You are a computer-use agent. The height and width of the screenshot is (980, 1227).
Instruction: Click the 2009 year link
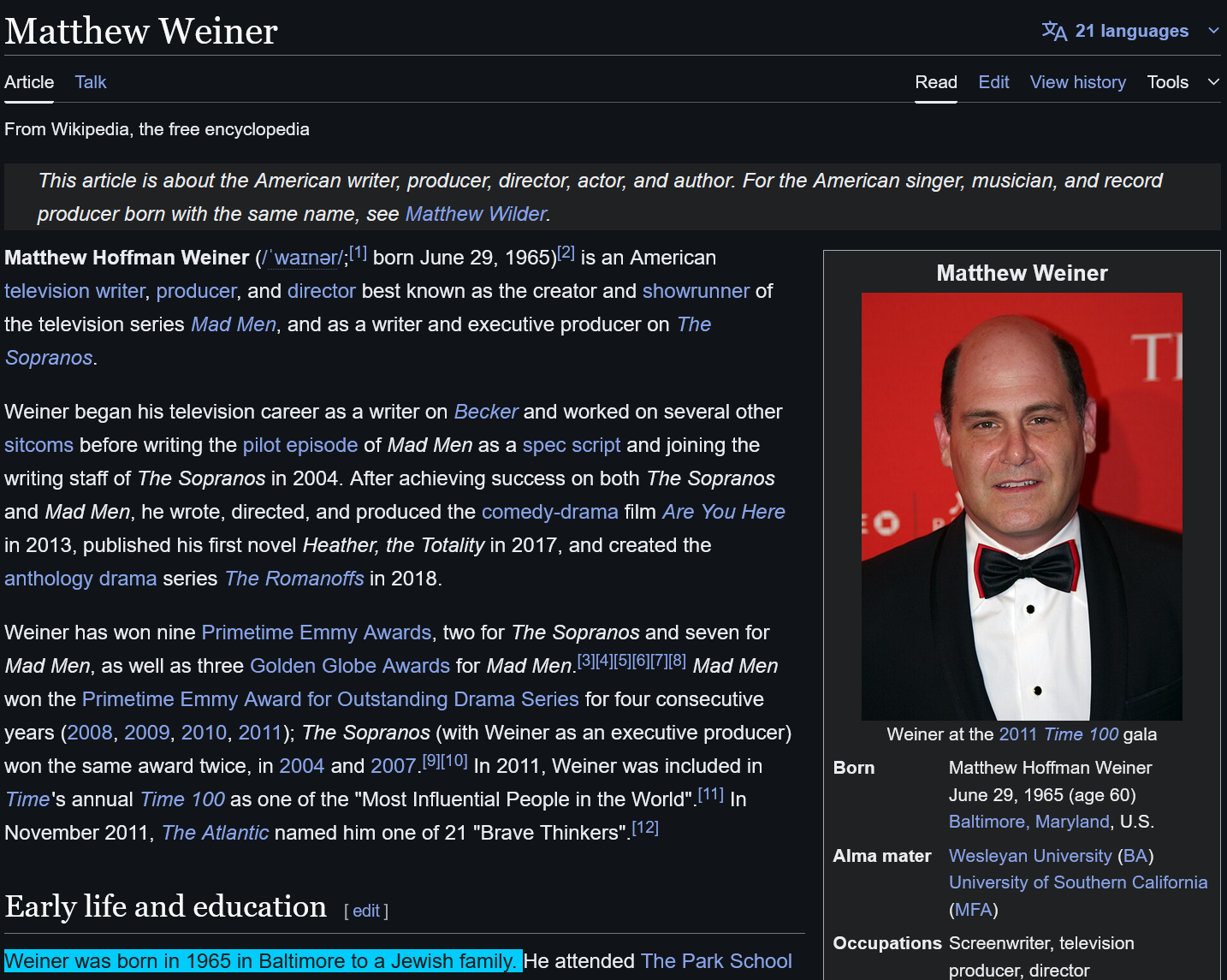(x=147, y=733)
